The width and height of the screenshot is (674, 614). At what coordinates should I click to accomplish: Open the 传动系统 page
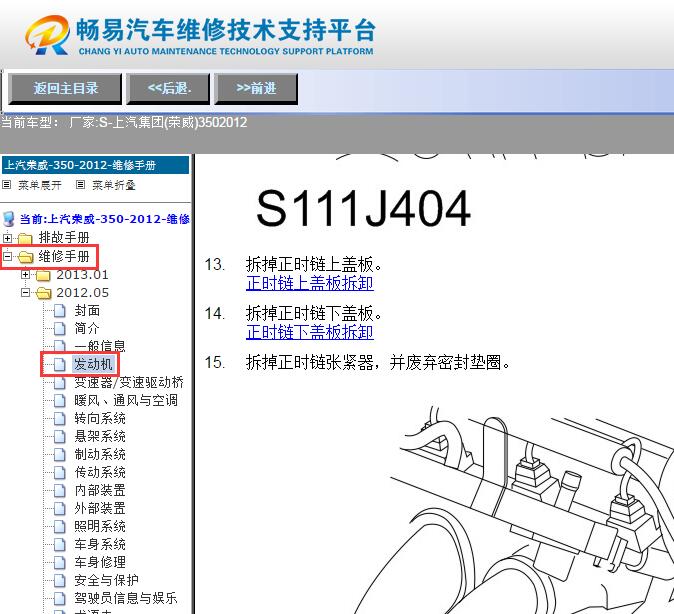100,473
